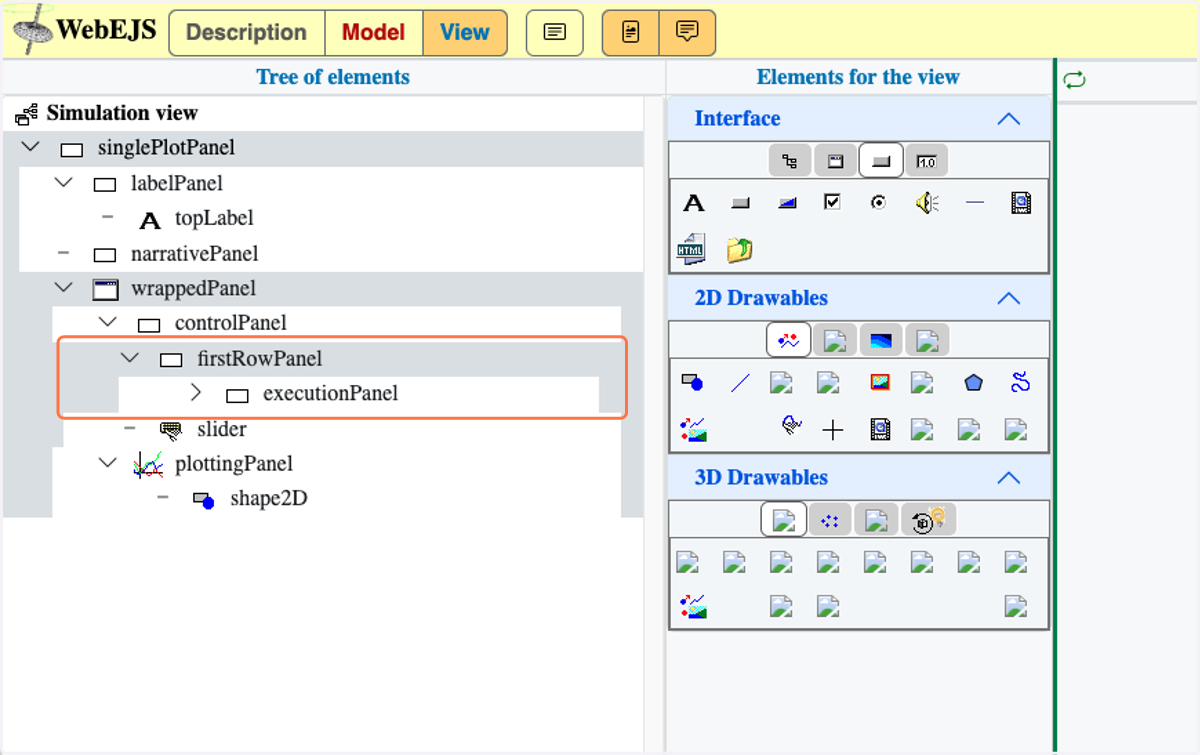
Task: Select the shape2D tree item
Action: (269, 498)
